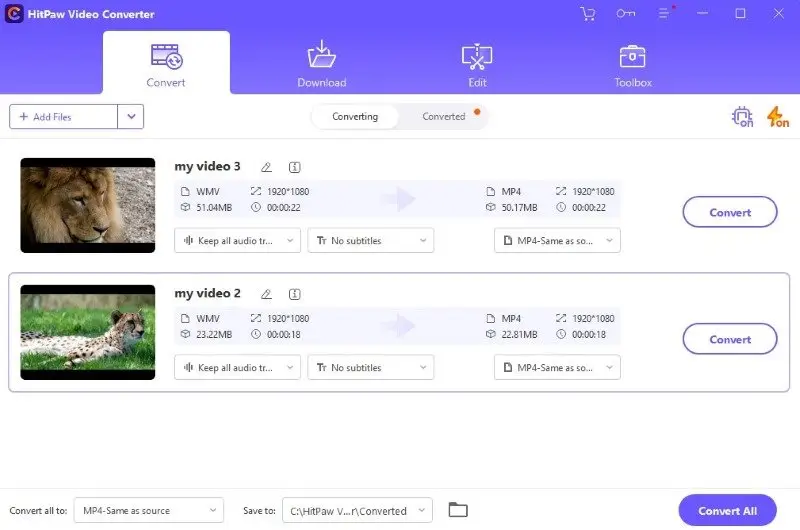Image resolution: width=800 pixels, height=530 pixels.
Task: Rename my video 2 with pencil icon
Action: click(266, 294)
